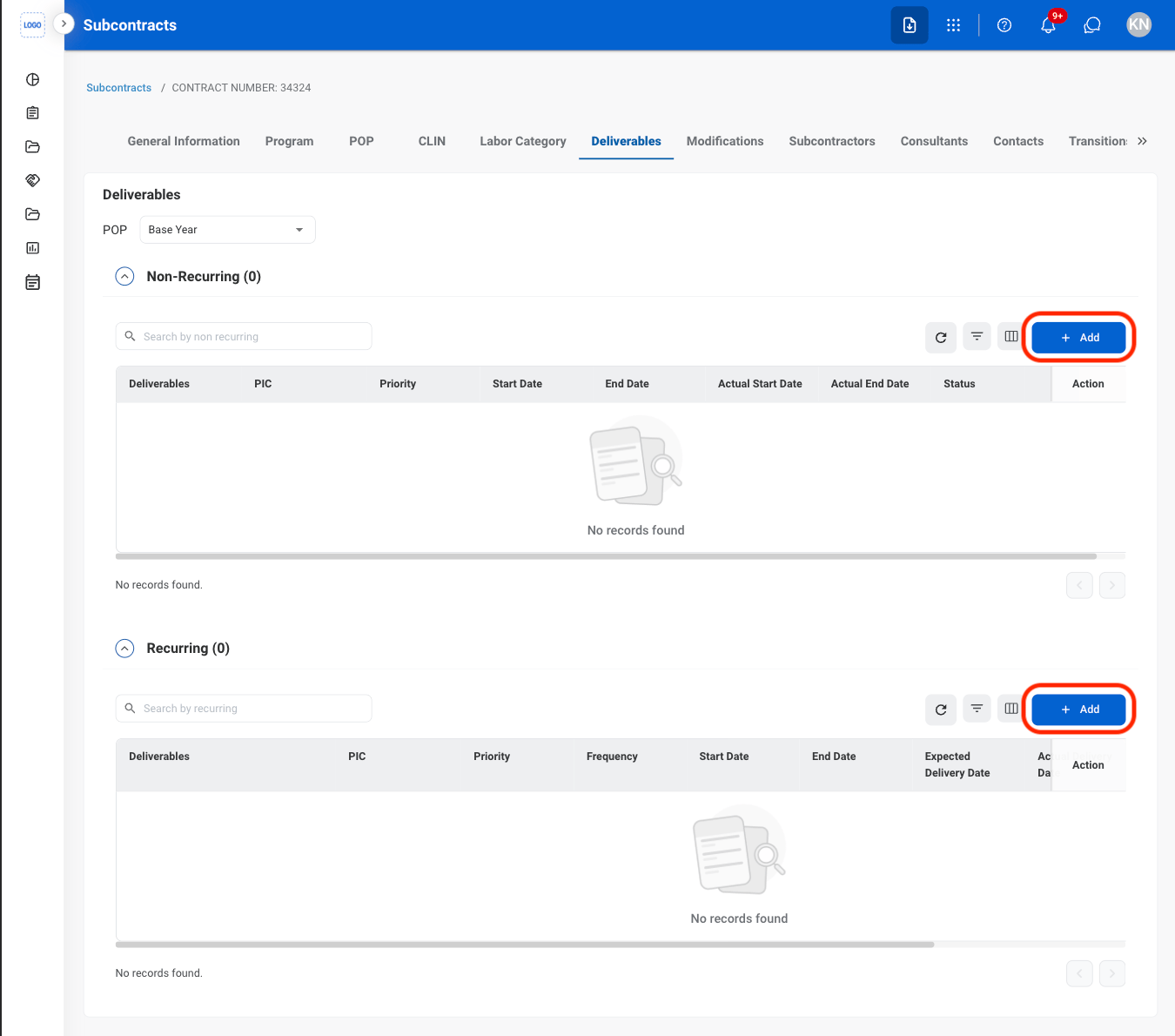Open column settings for Recurring table

[x=1011, y=709]
